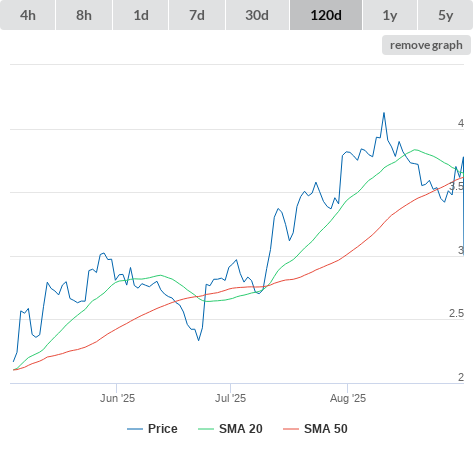The image size is (474, 455).
Task: Select the active 120d tab
Action: [326, 15]
